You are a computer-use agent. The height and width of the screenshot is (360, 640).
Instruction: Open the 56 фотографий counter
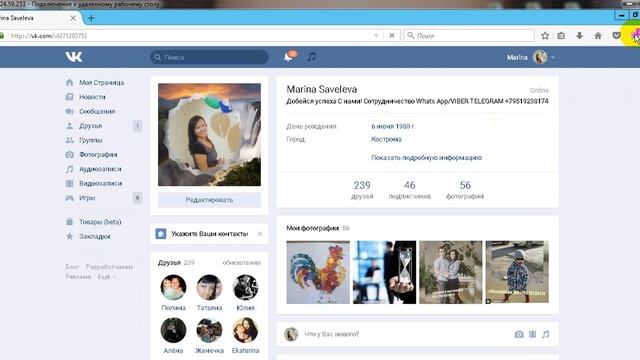pyautogui.click(x=465, y=190)
